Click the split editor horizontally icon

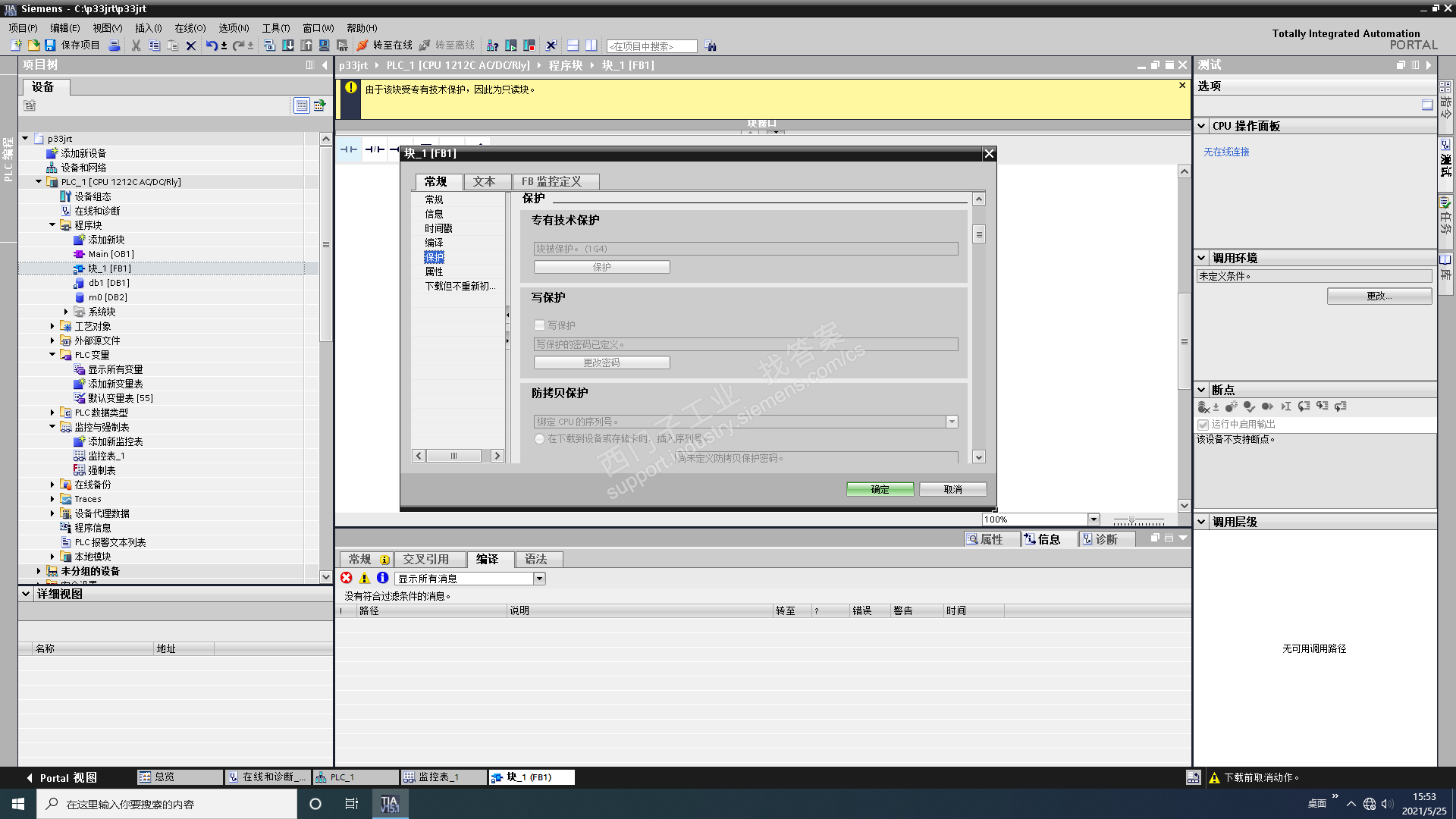573,45
